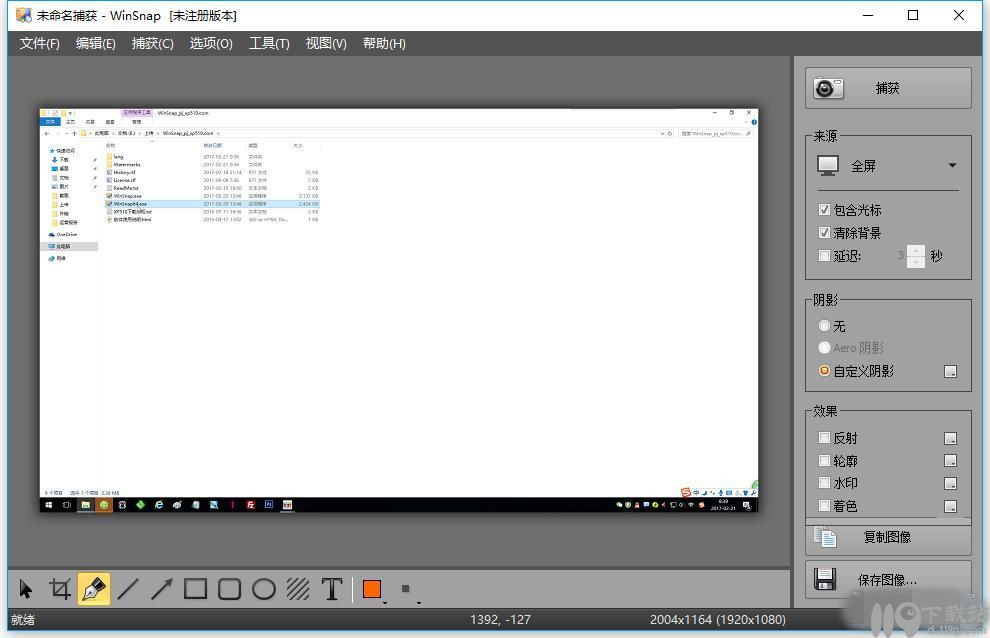Image resolution: width=990 pixels, height=638 pixels.
Task: Open the 编辑(E) menu
Action: (95, 44)
